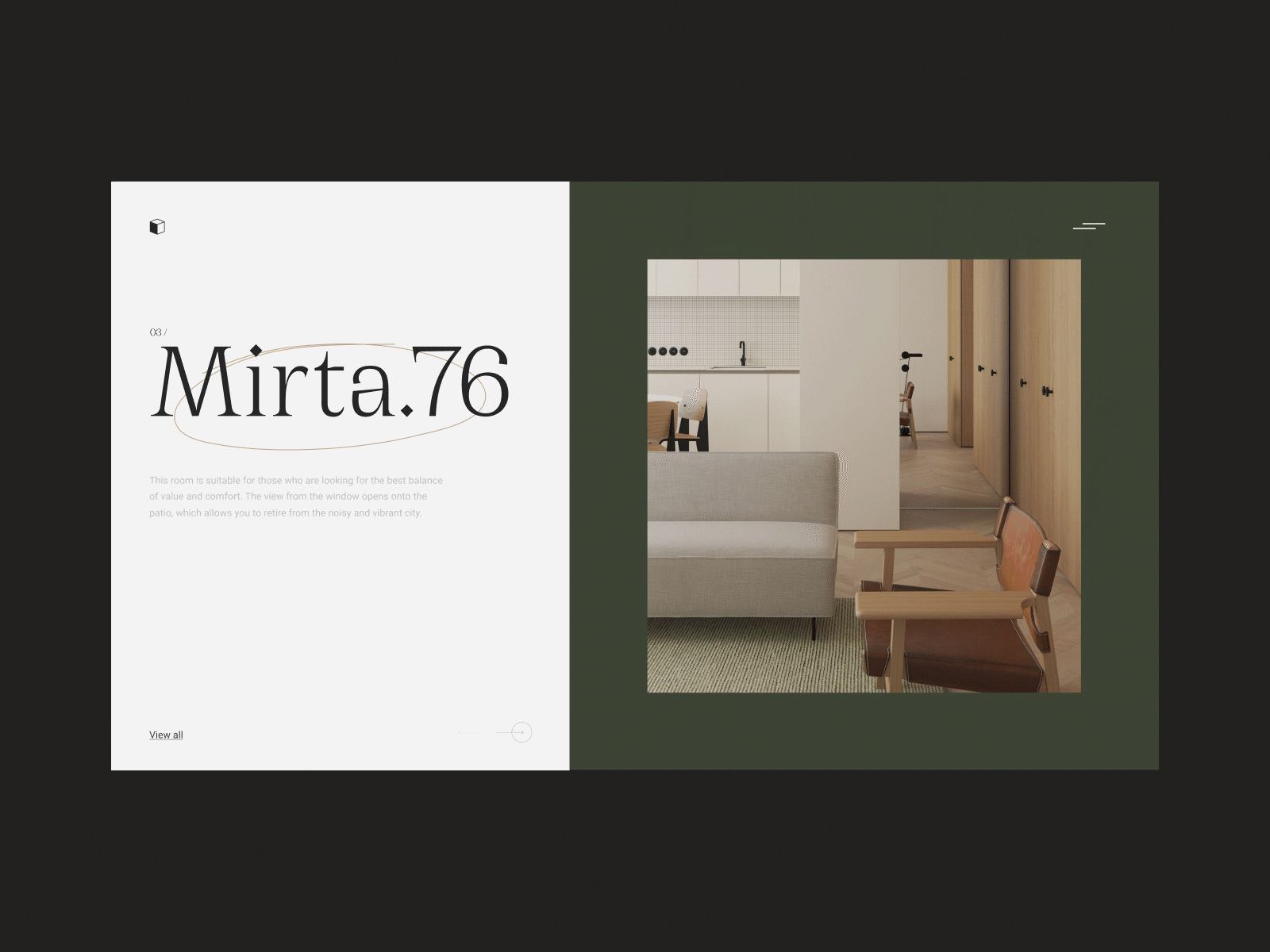Open the hamburger menu icon
This screenshot has width=1270, height=952.
pyautogui.click(x=1089, y=226)
